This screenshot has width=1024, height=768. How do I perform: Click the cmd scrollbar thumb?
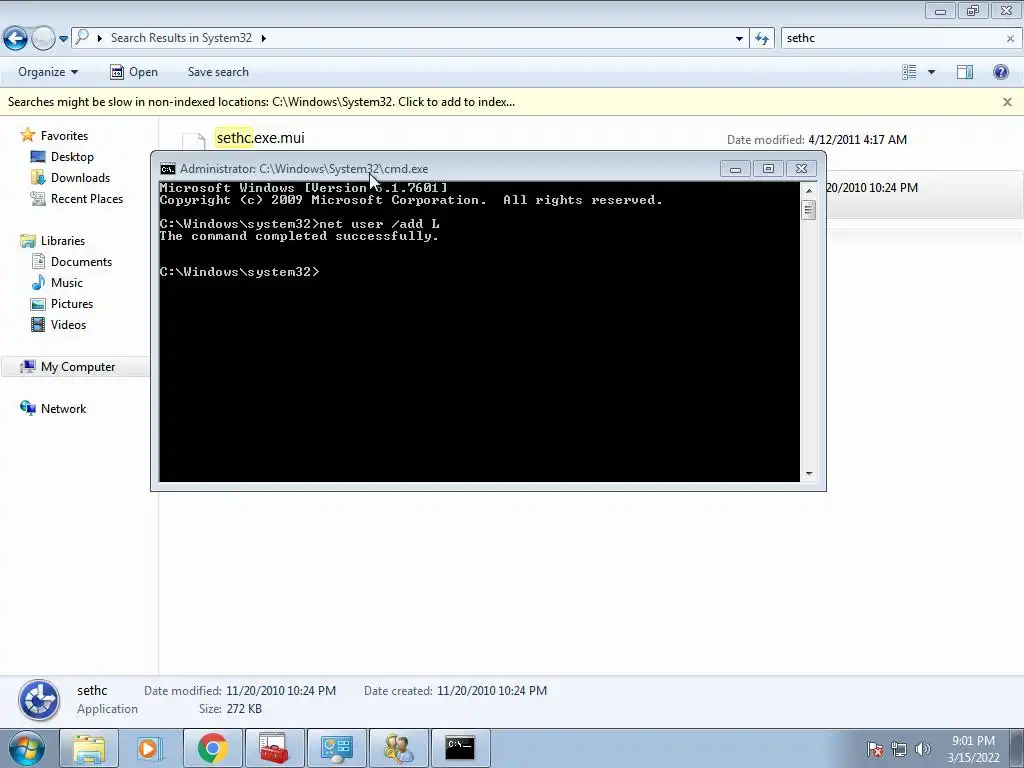(x=809, y=210)
